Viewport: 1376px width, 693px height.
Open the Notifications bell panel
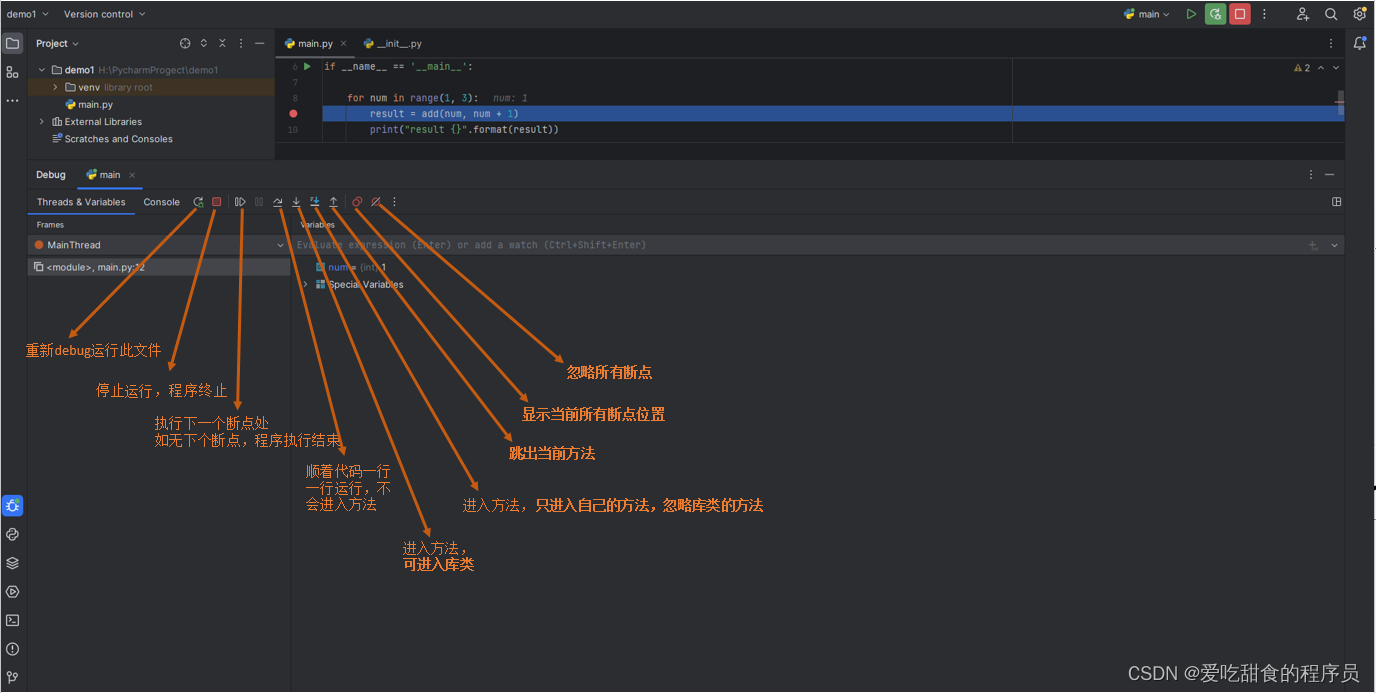[1359, 43]
